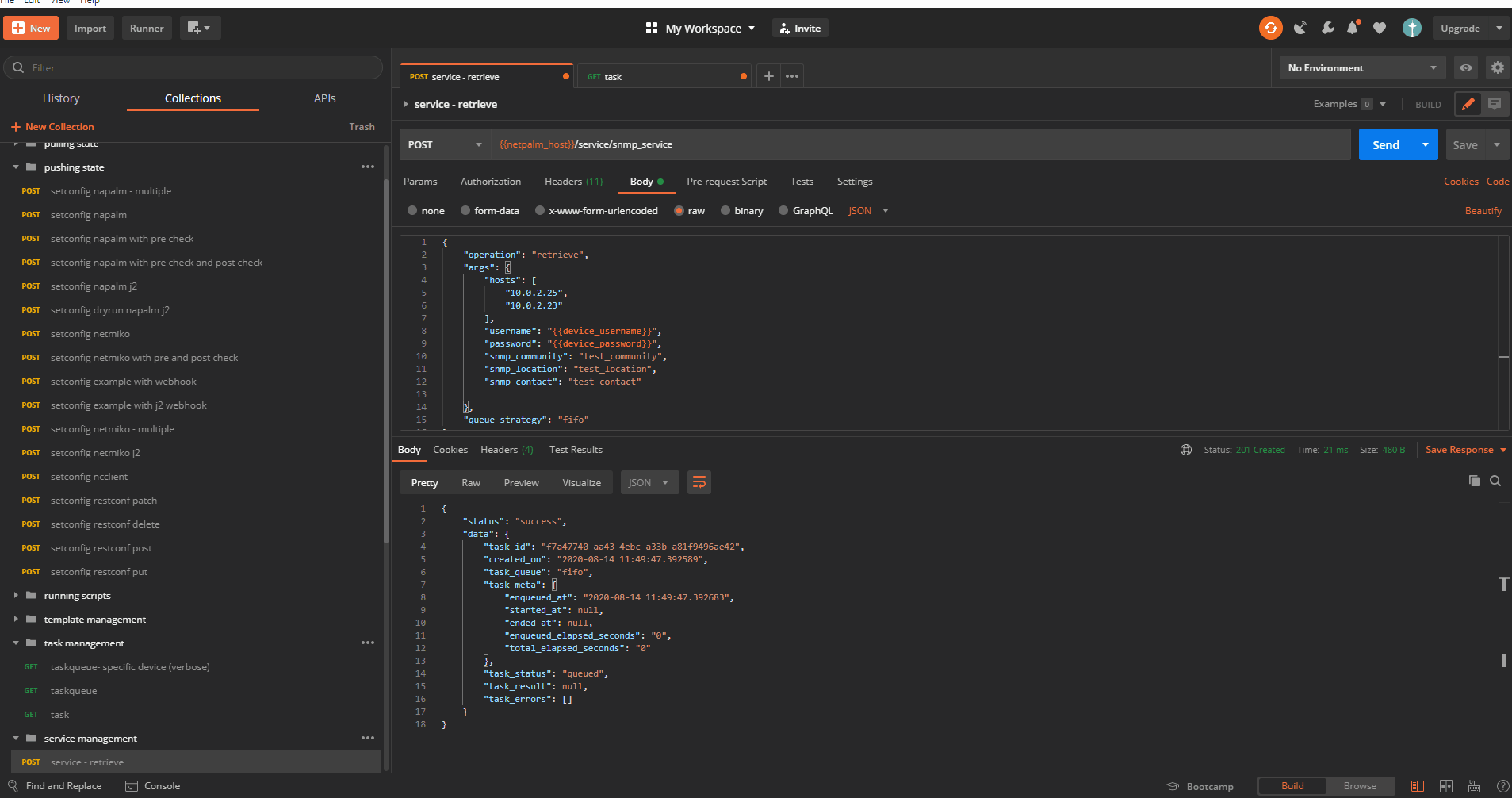Expand the service - retrieve request title
Image resolution: width=1512 pixels, height=798 pixels.
point(406,104)
